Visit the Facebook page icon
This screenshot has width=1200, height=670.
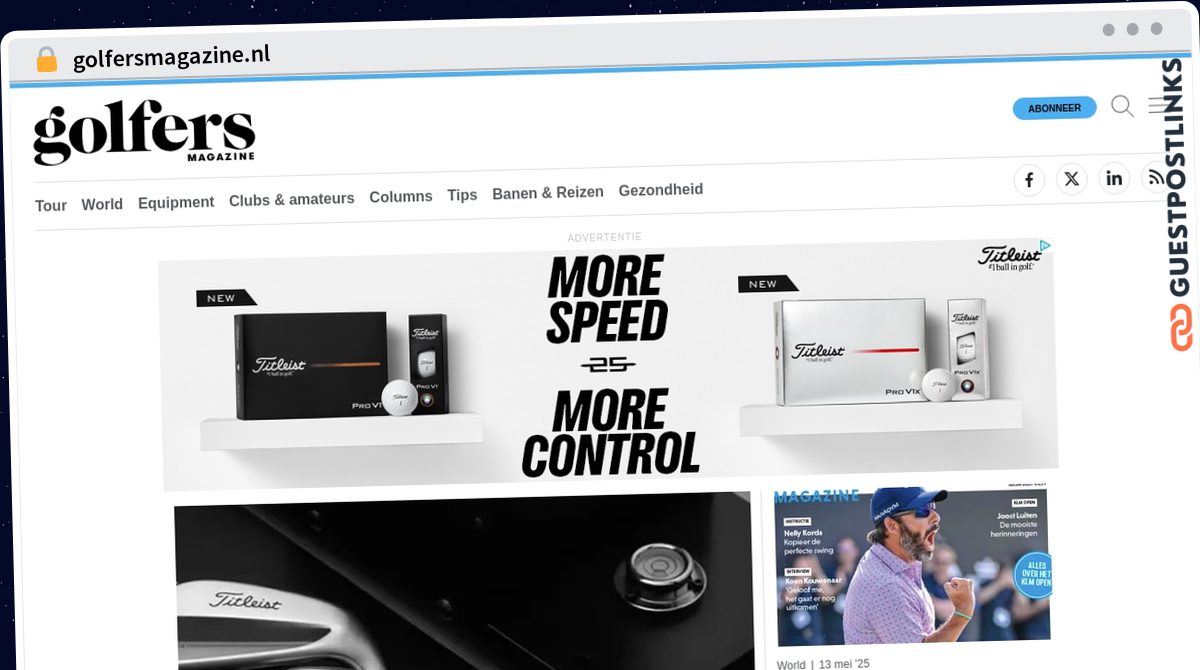tap(1029, 180)
